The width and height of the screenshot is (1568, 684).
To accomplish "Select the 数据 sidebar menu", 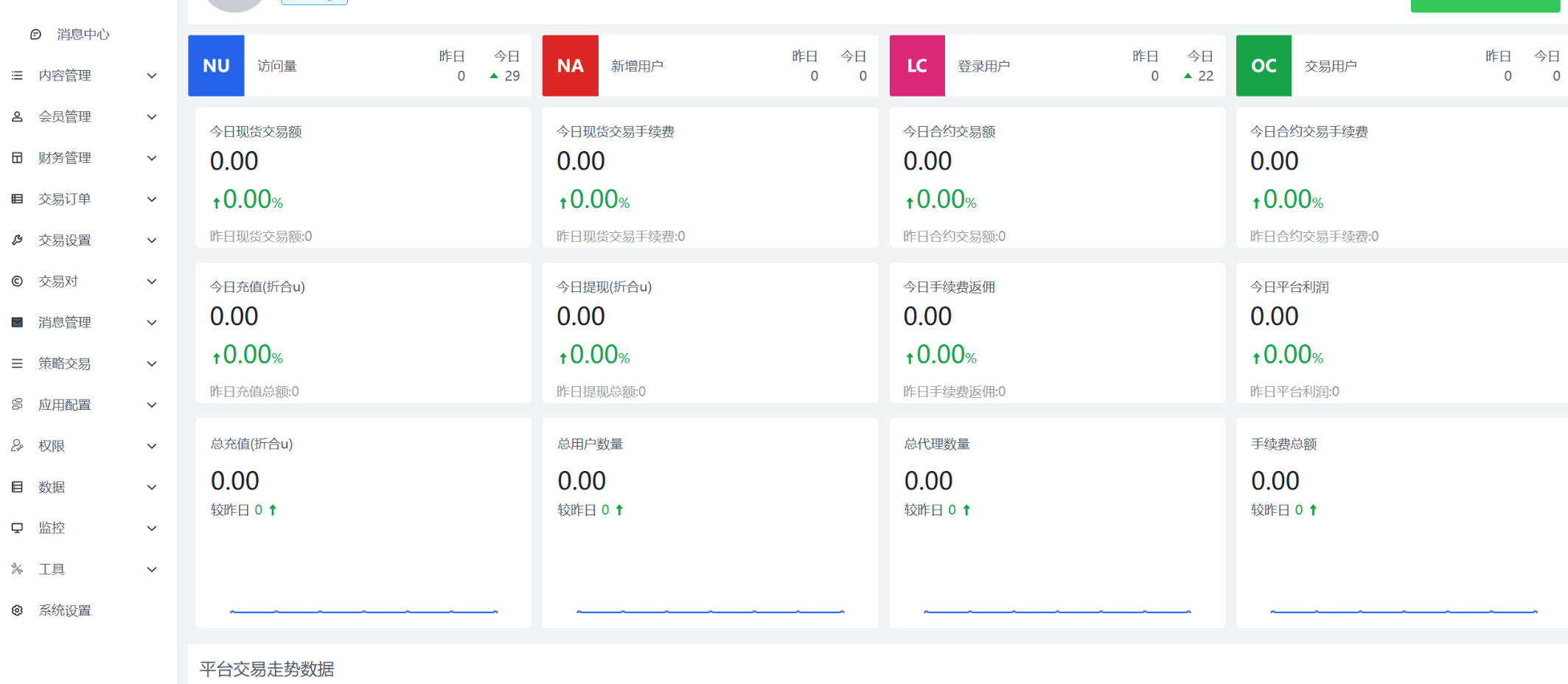I will pyautogui.click(x=52, y=487).
